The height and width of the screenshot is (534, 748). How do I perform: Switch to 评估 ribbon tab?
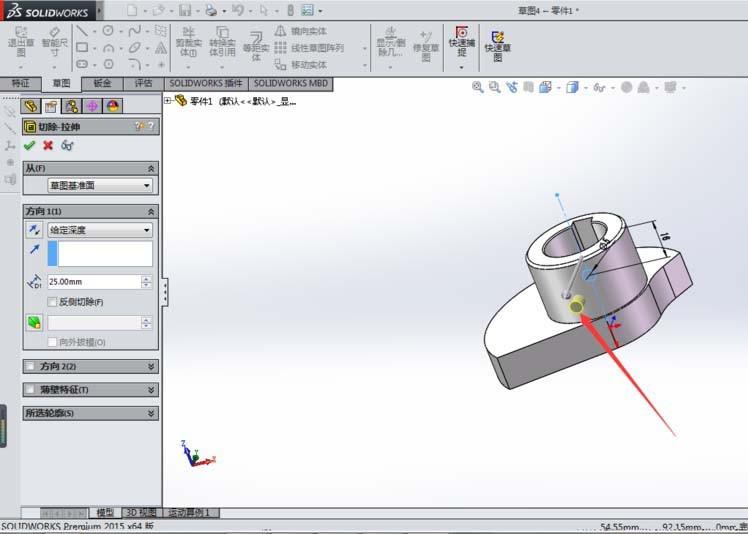point(143,84)
